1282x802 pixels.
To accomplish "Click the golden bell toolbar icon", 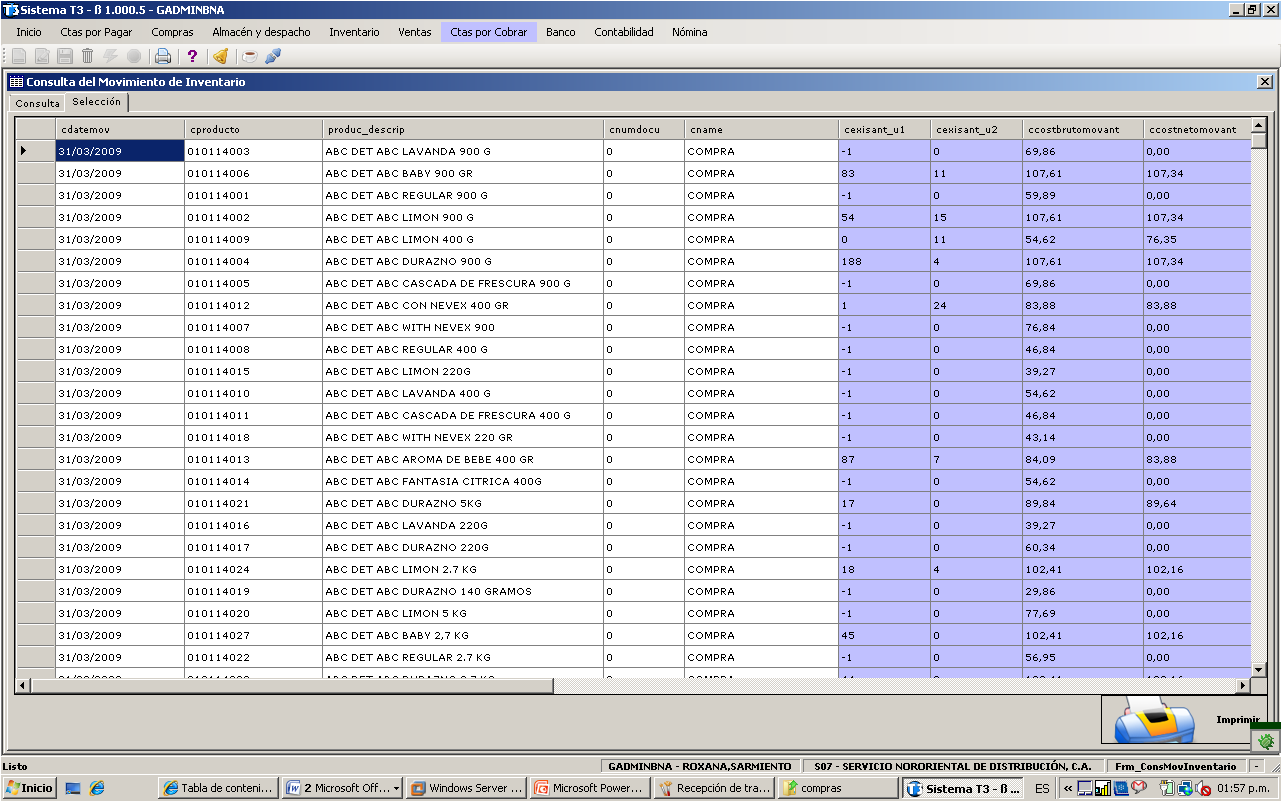I will 221,56.
